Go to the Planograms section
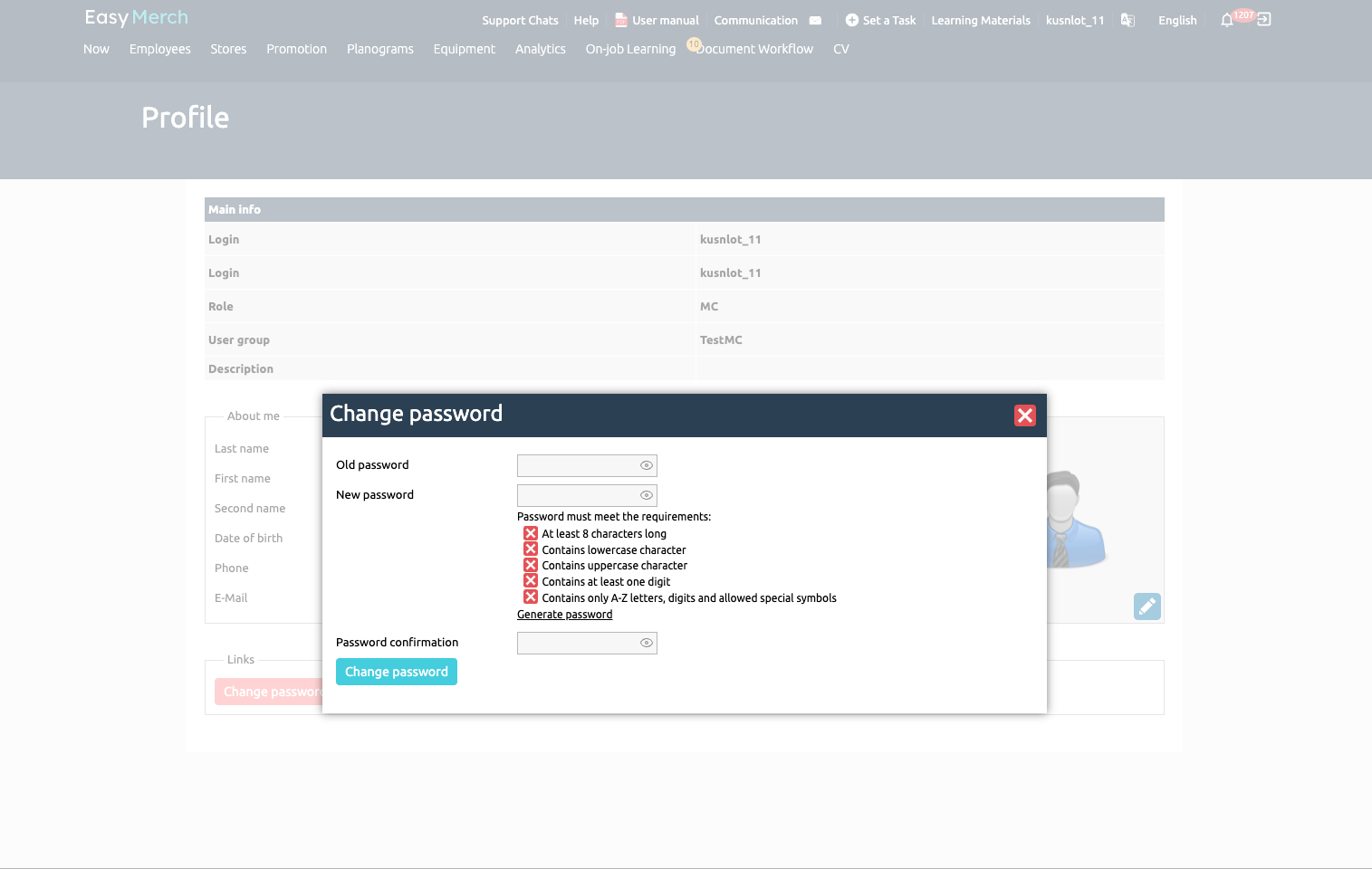 point(379,49)
